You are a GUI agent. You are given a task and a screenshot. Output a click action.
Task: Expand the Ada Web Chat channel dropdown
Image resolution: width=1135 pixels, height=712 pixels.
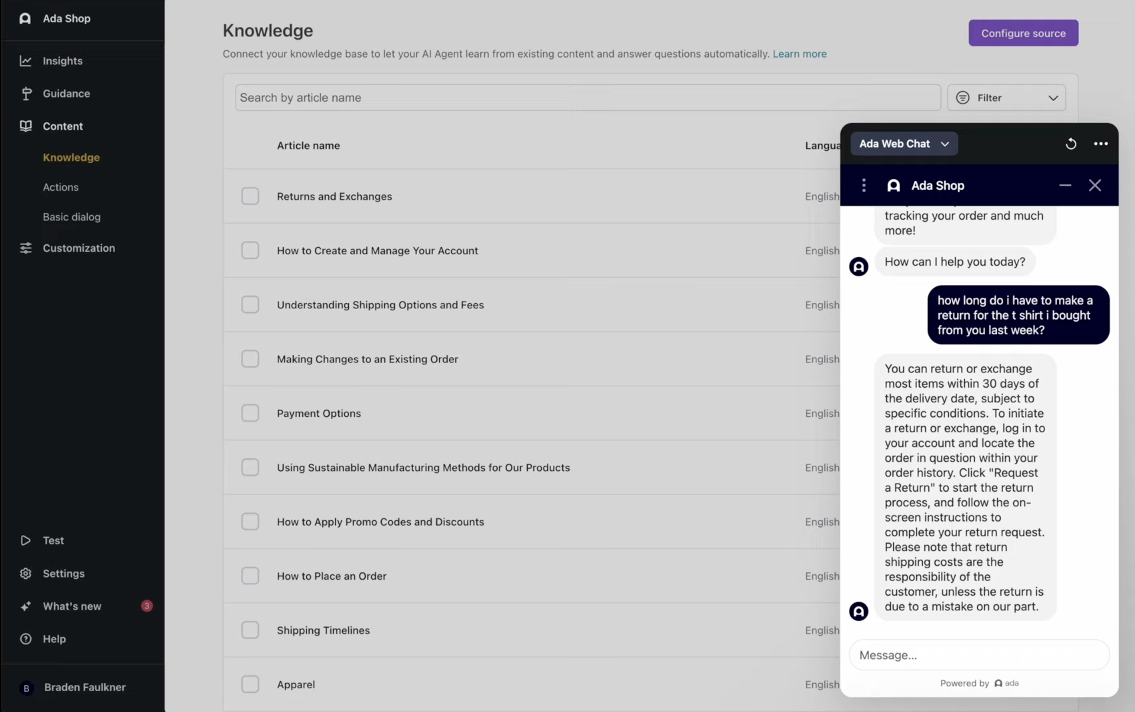[x=904, y=144]
